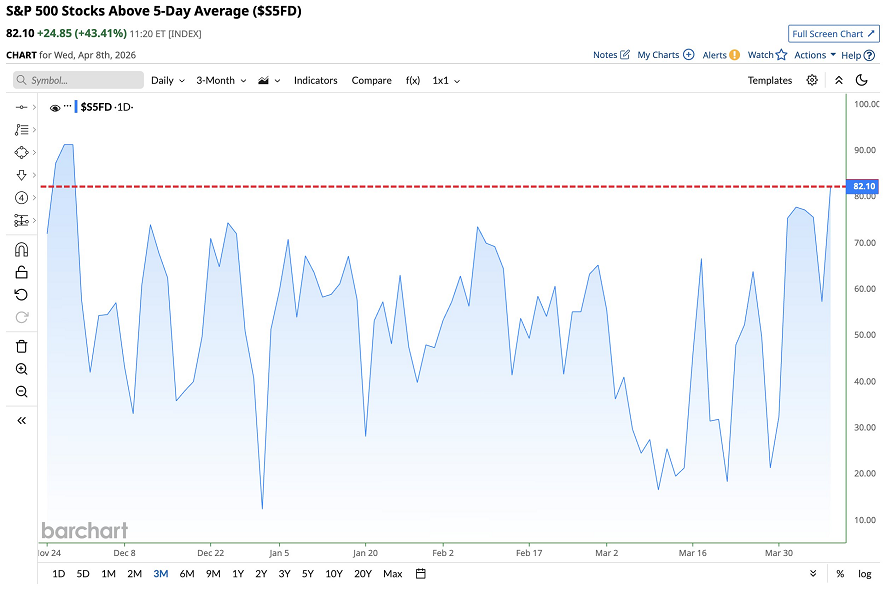Click the 82.10 price label on axis

pyautogui.click(x=862, y=186)
